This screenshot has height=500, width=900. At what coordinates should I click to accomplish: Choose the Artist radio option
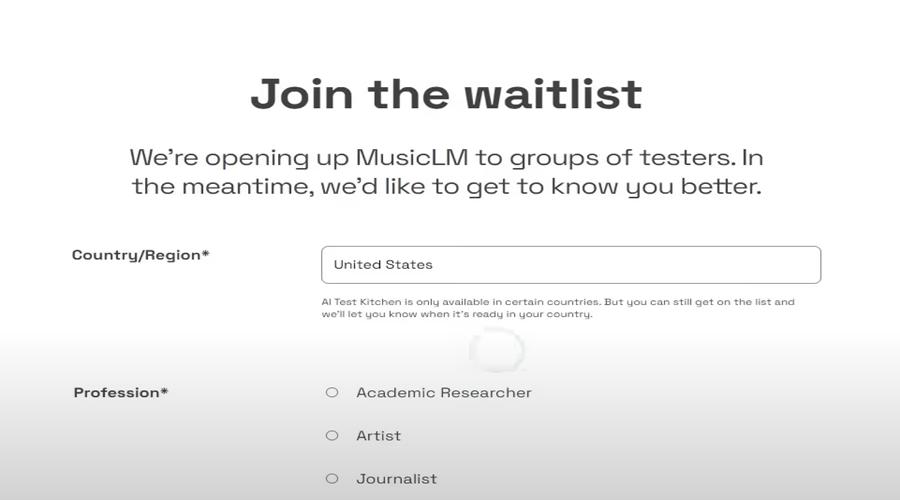pos(332,436)
